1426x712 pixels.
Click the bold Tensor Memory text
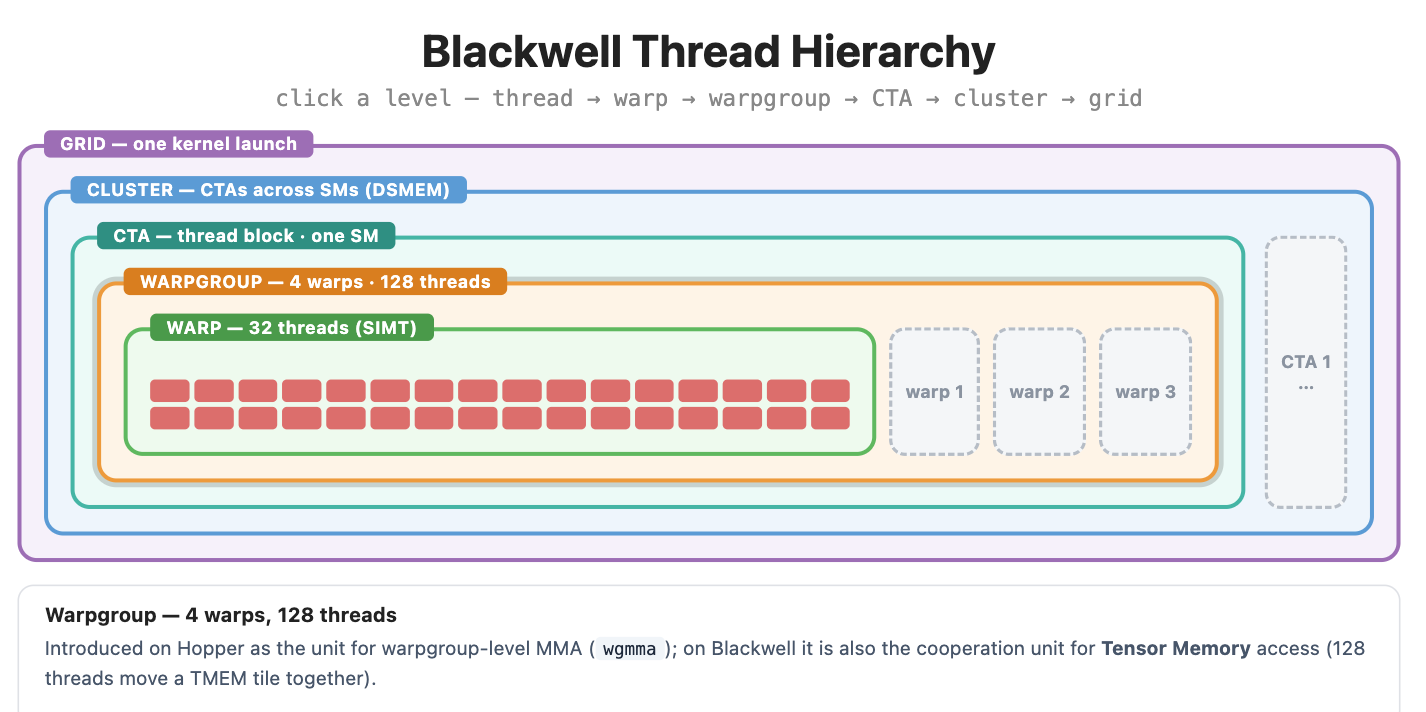pos(1176,648)
